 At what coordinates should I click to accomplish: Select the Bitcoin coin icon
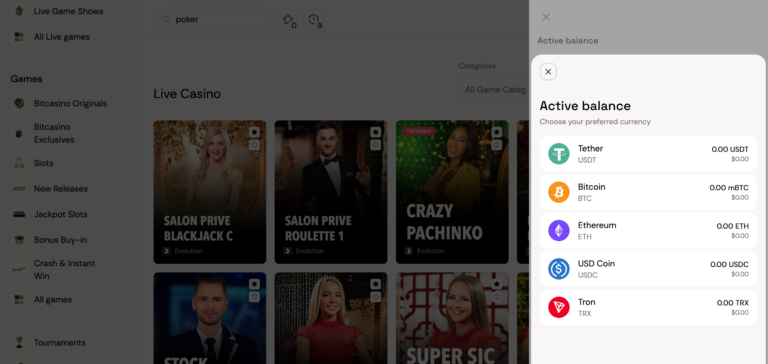coord(558,192)
